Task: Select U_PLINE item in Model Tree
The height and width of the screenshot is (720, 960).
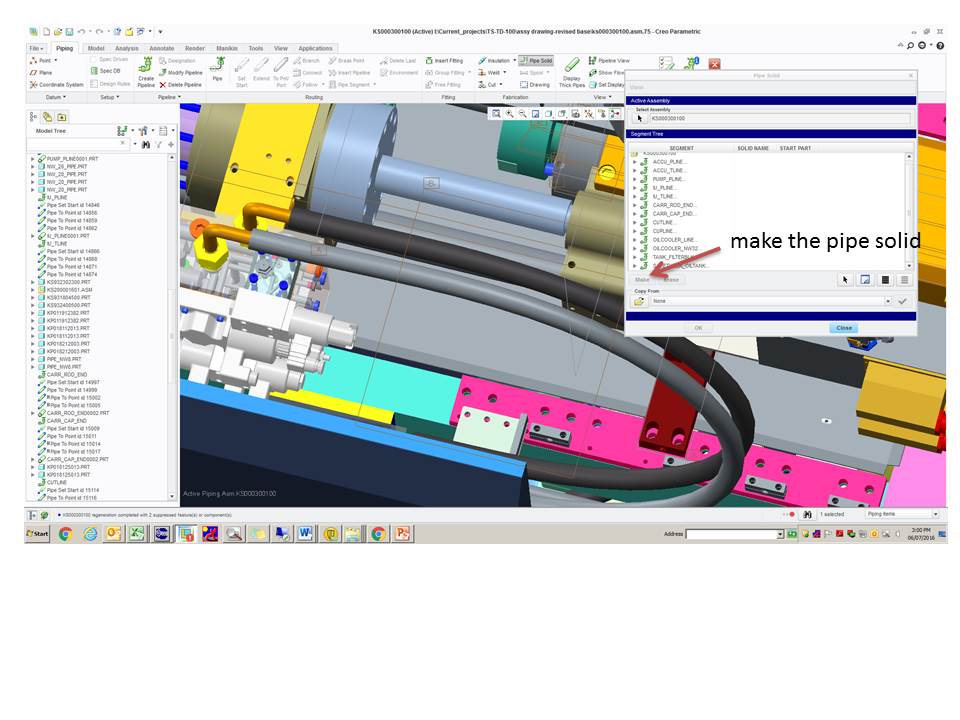Action: [x=57, y=198]
